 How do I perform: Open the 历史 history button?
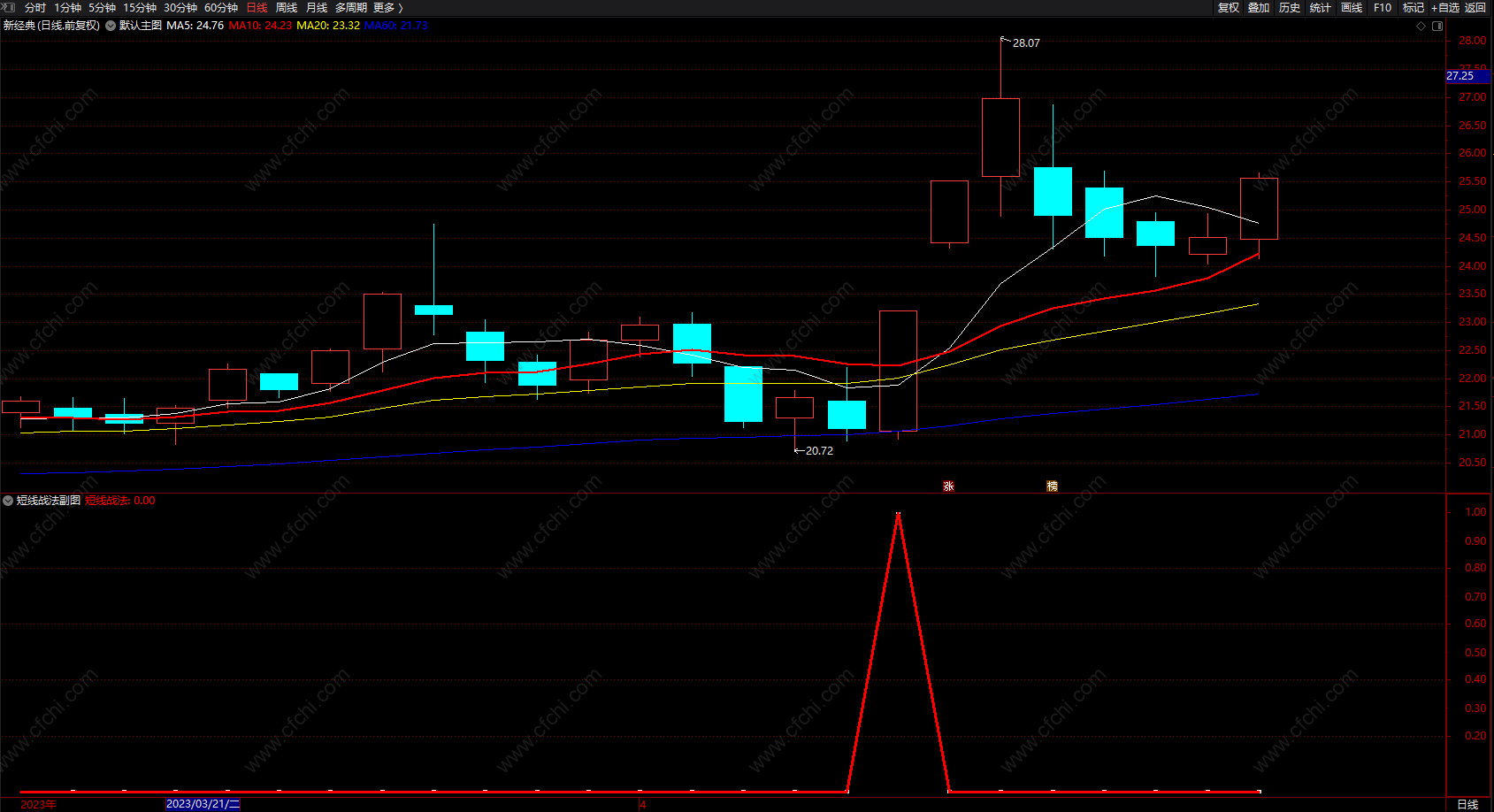pyautogui.click(x=1290, y=8)
